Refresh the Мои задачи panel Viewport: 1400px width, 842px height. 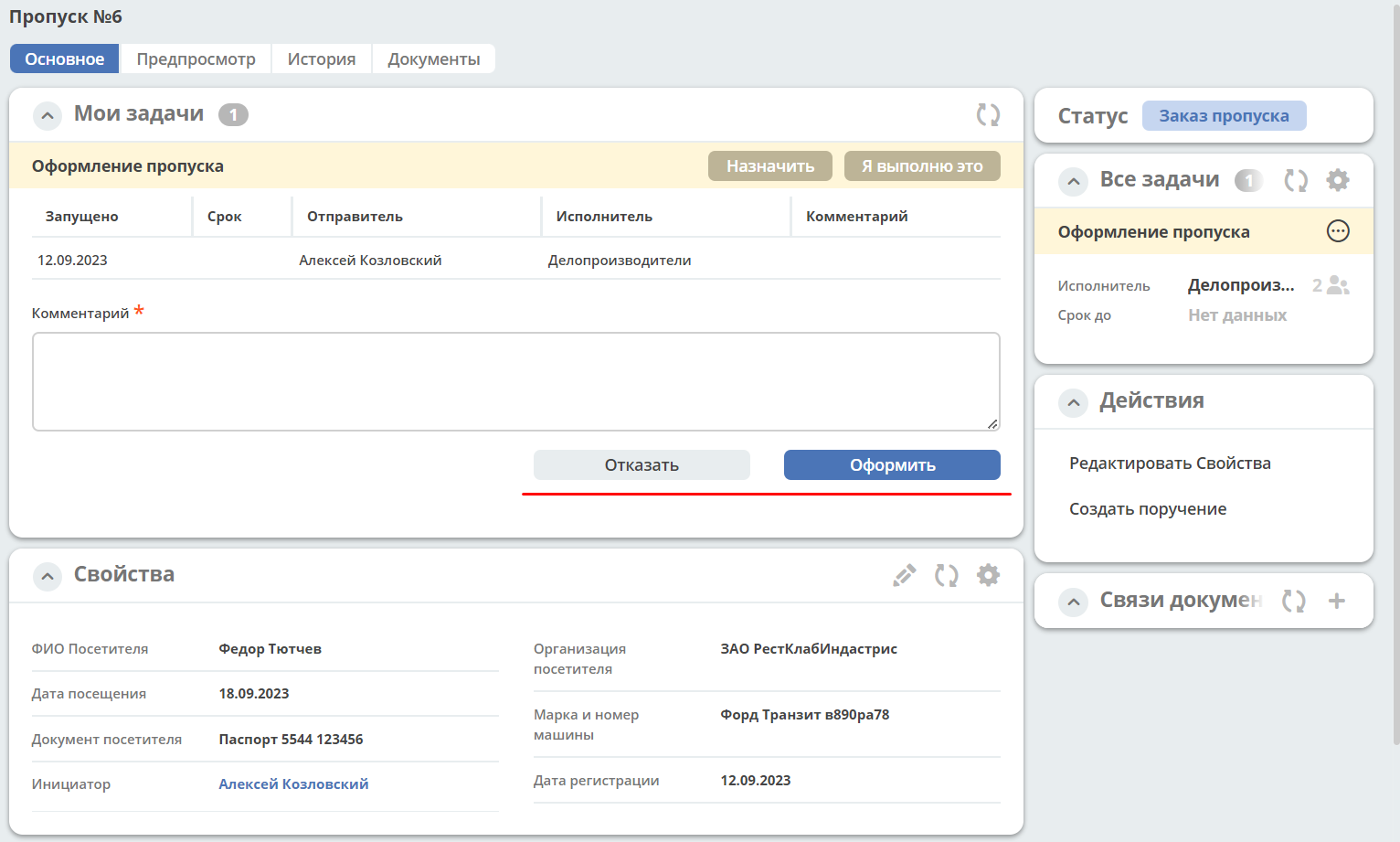(x=988, y=114)
